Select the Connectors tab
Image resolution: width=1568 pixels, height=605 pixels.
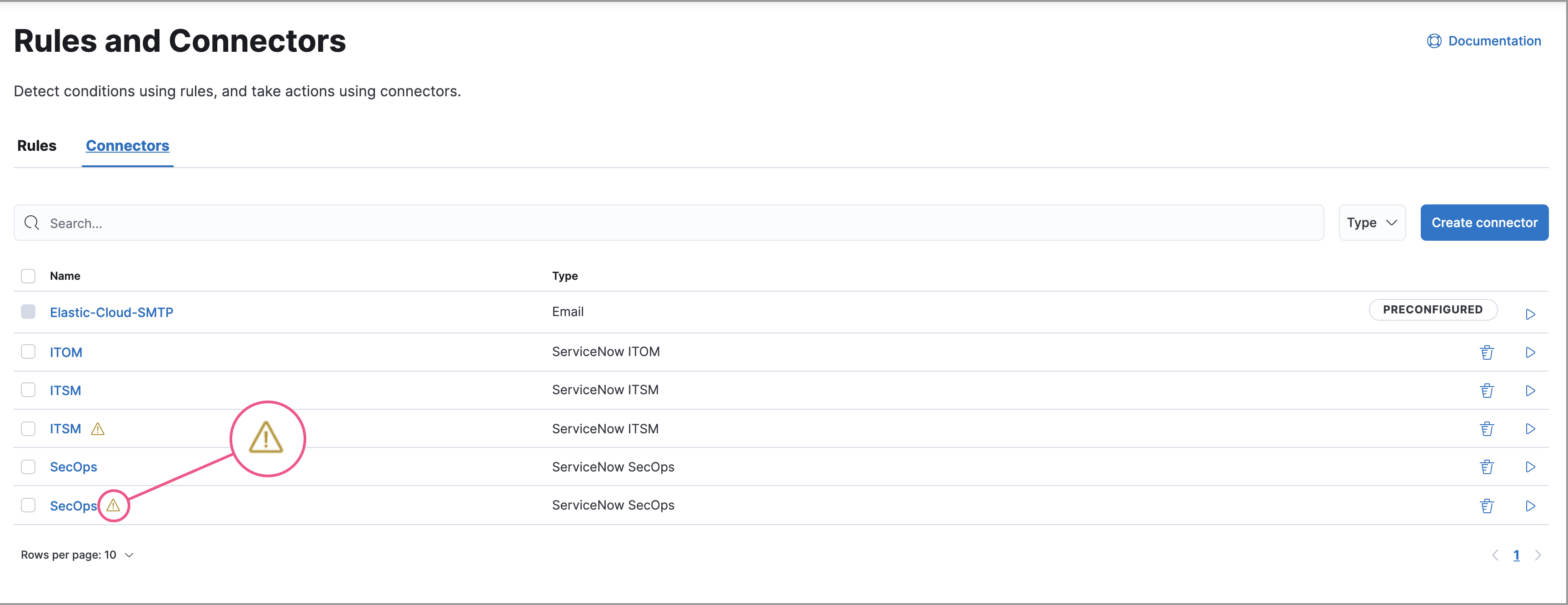127,145
